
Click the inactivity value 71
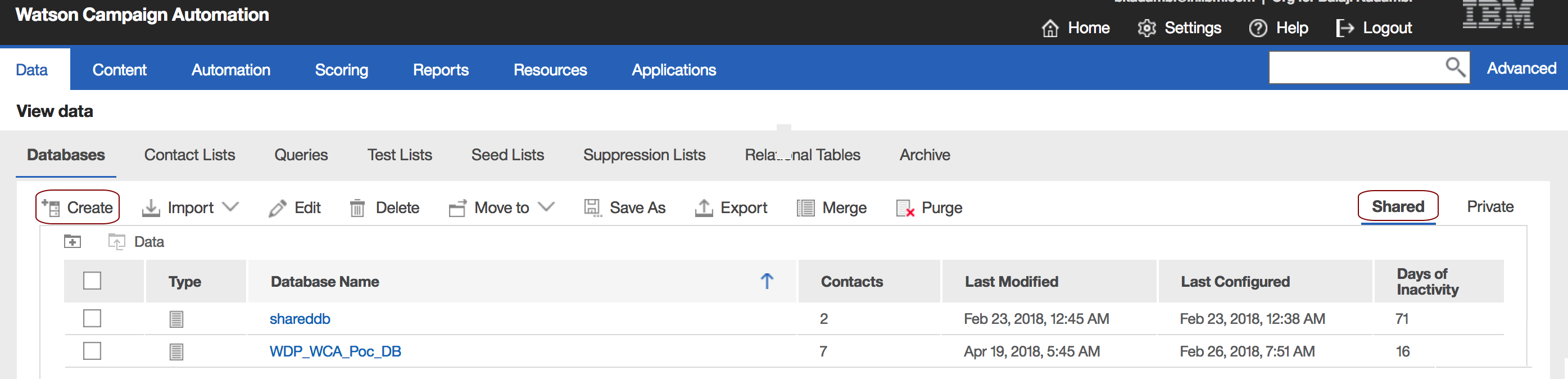click(1402, 319)
